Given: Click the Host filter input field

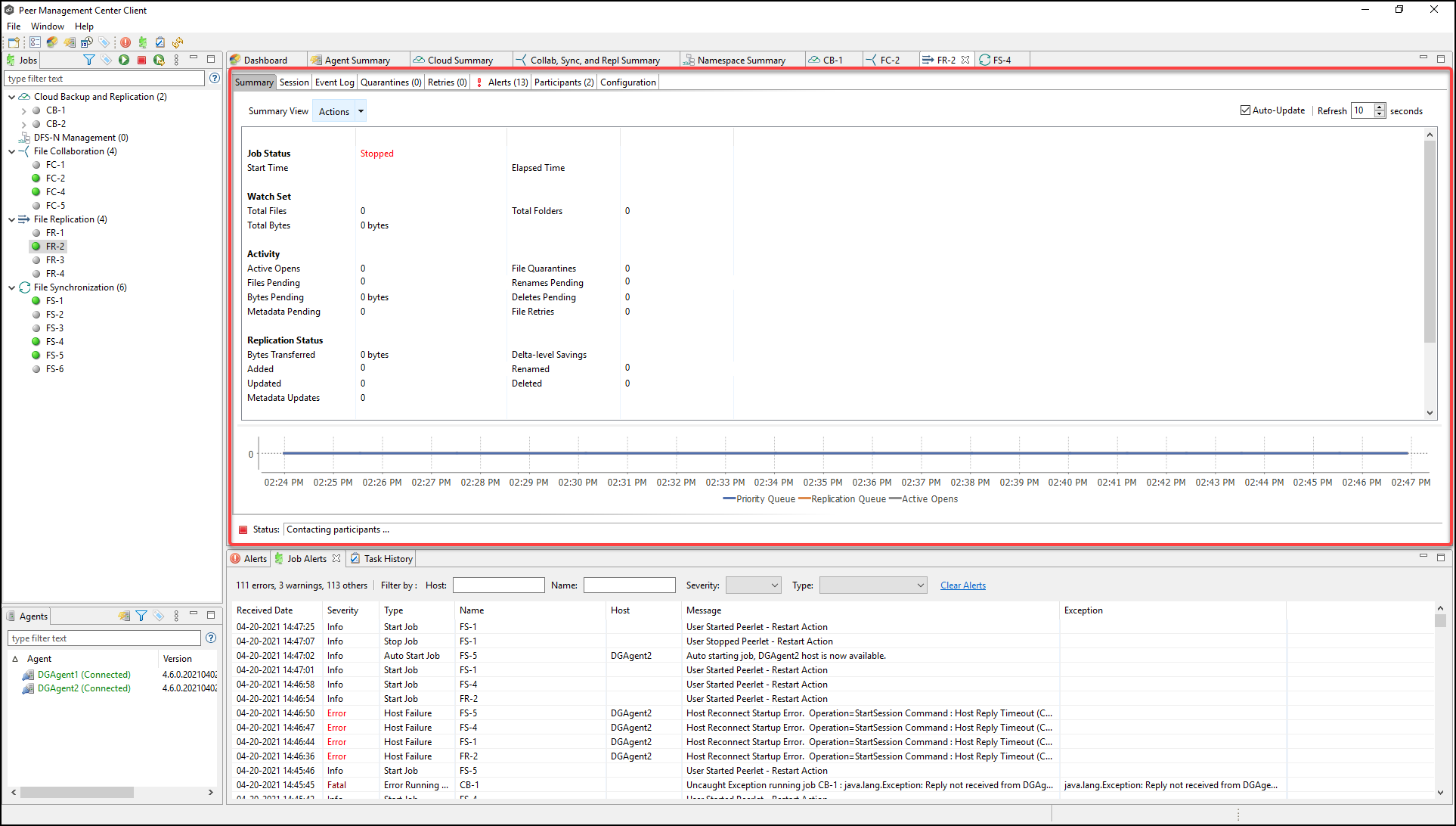Looking at the screenshot, I should pos(498,585).
